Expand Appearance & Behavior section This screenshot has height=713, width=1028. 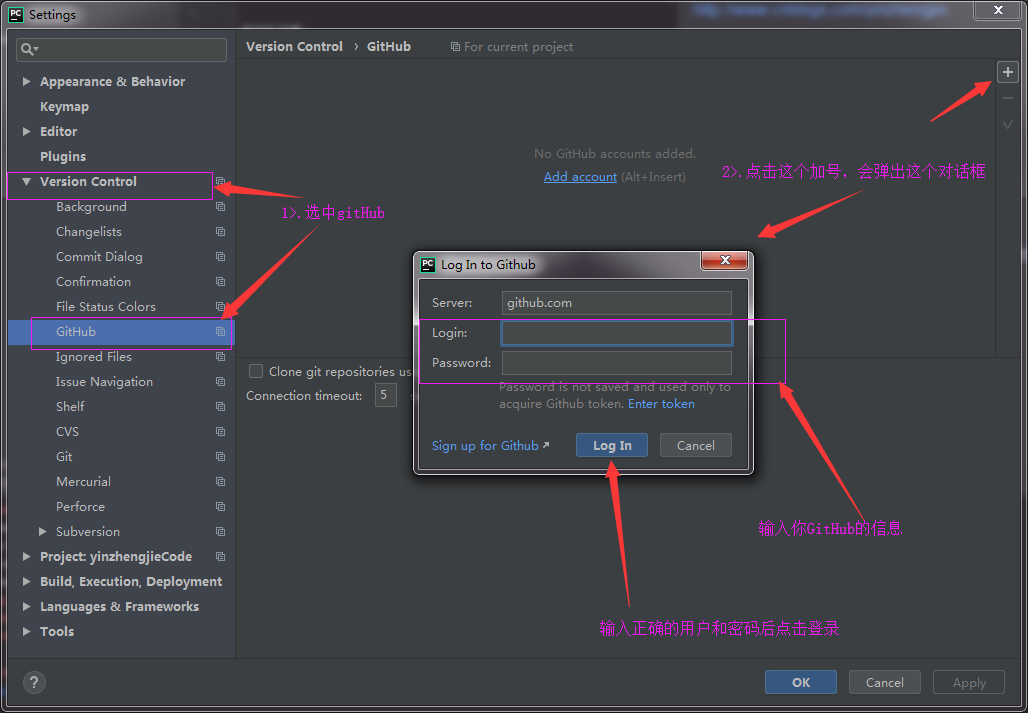pyautogui.click(x=27, y=81)
